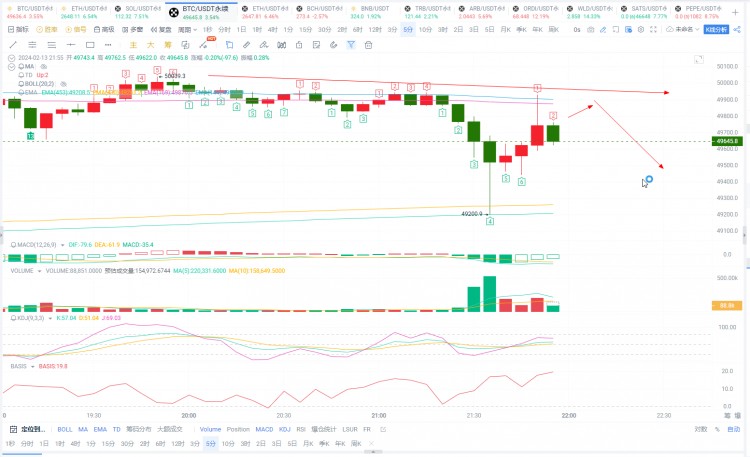This screenshot has width=750, height=457.
Task: Switch to the BNB/USDT tab
Action: tap(370, 12)
